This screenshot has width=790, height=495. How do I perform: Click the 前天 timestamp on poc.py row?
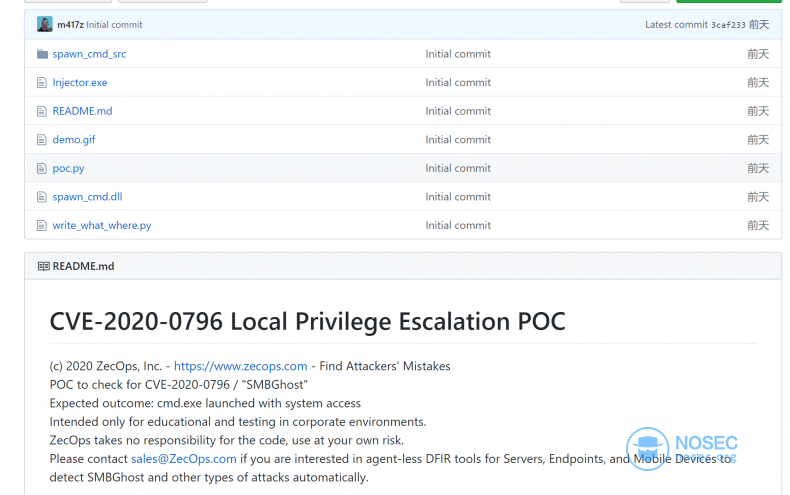(758, 168)
